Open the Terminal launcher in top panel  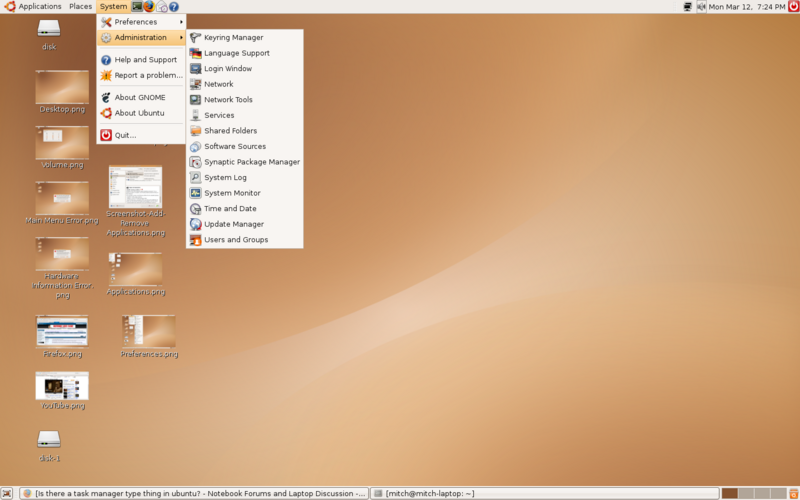click(x=137, y=7)
